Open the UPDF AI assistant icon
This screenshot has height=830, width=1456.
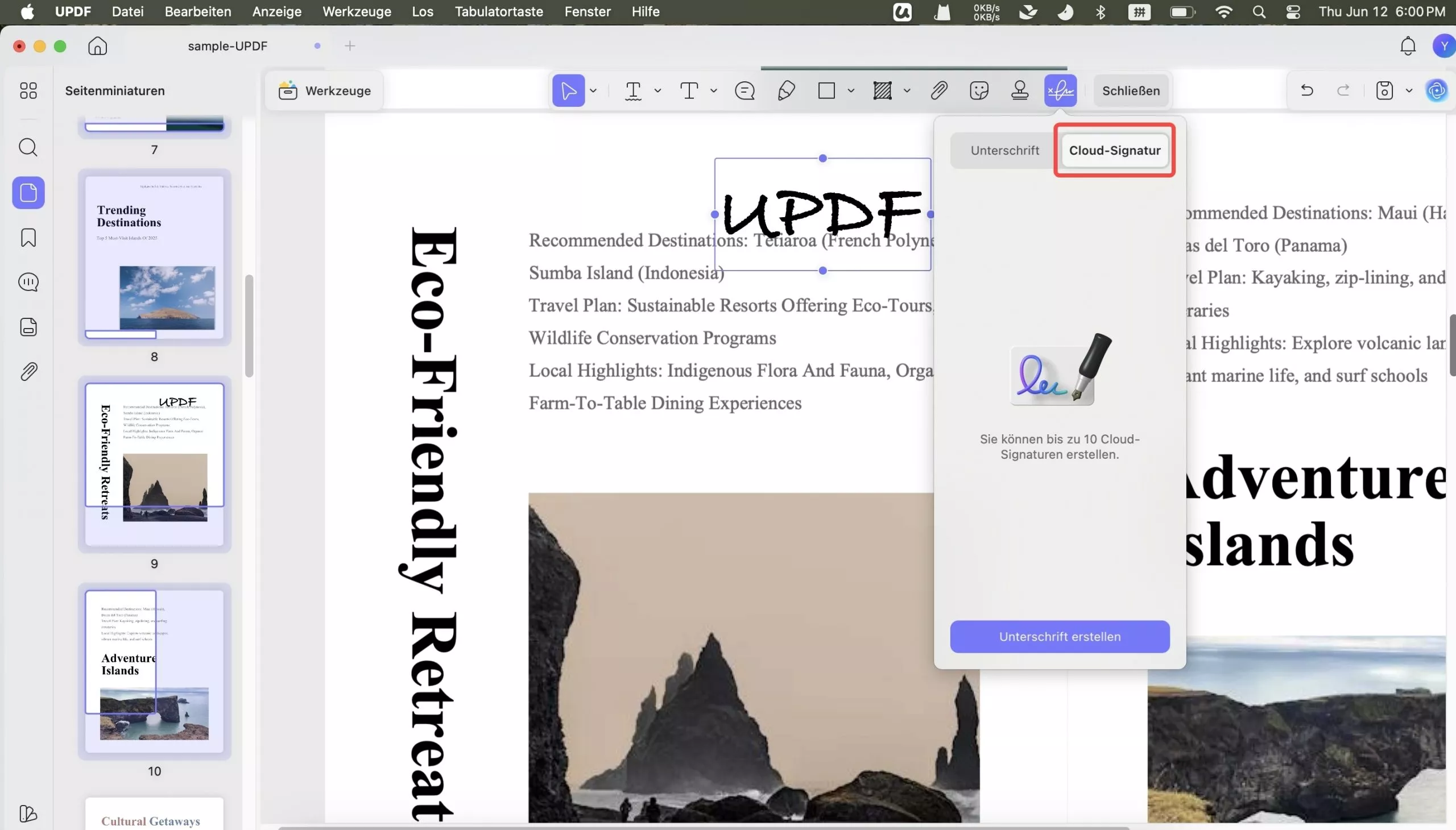(x=1436, y=90)
